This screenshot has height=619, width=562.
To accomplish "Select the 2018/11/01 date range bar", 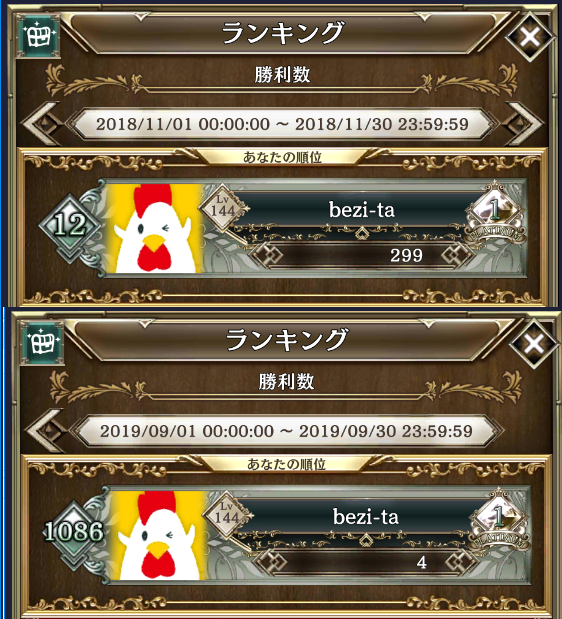I will point(282,124).
